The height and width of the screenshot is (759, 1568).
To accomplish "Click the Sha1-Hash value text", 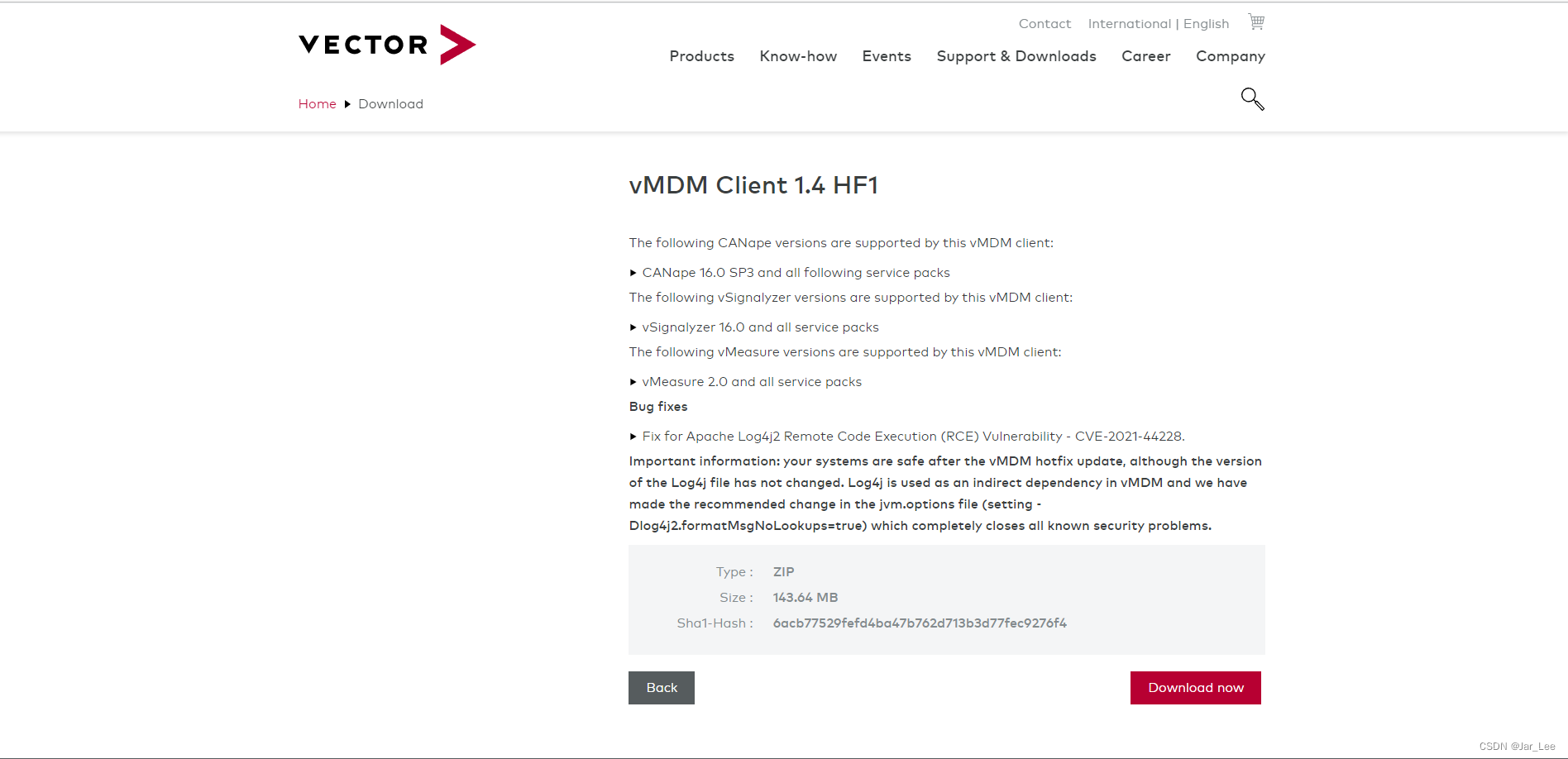I will (x=920, y=623).
